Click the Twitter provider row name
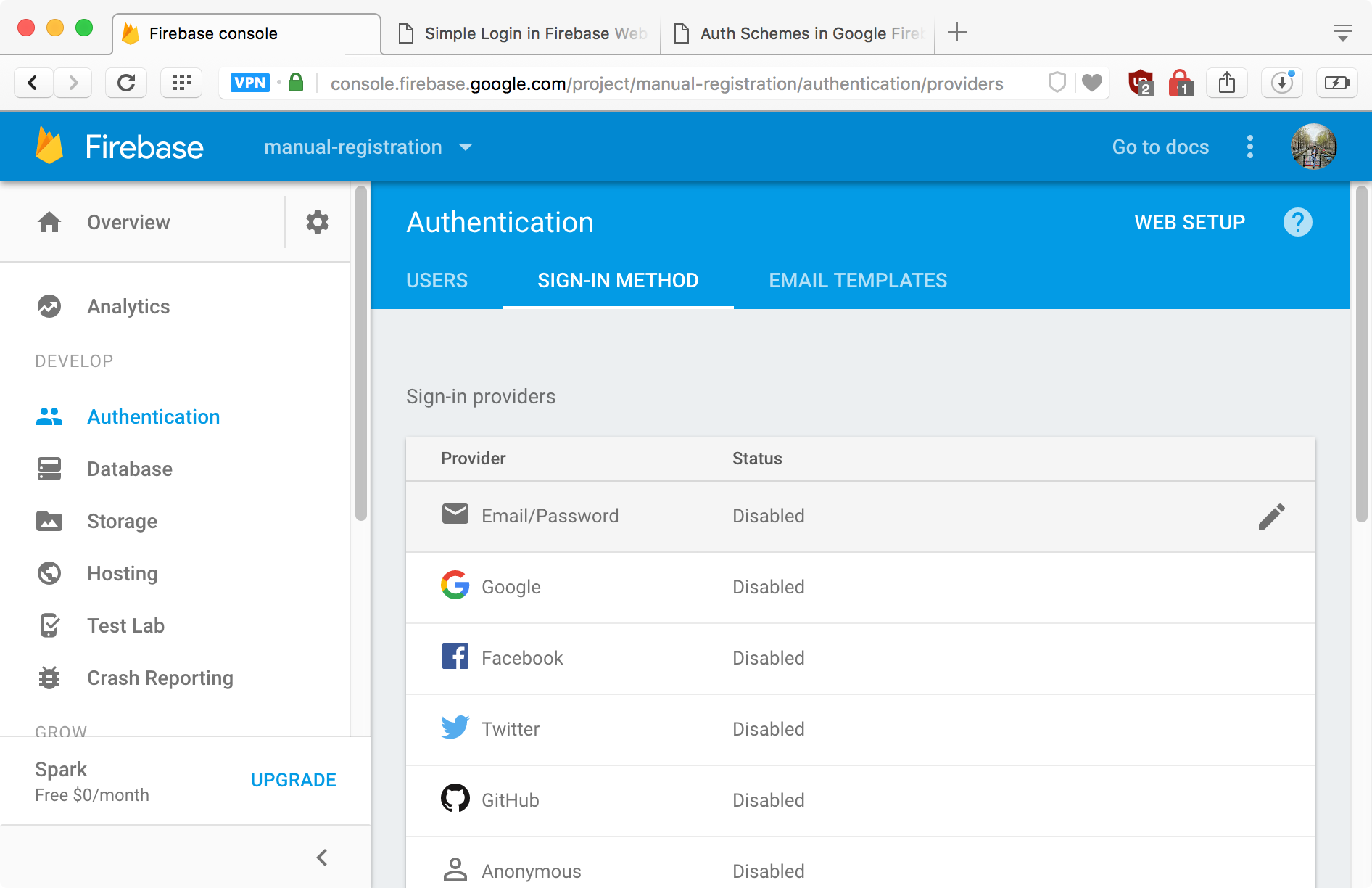The width and height of the screenshot is (1372, 888). click(511, 729)
